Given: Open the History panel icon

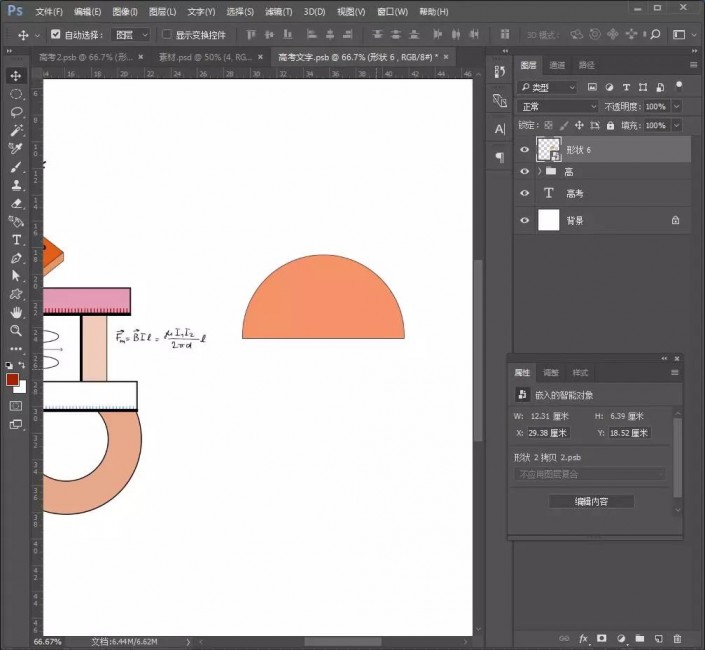Looking at the screenshot, I should point(500,72).
